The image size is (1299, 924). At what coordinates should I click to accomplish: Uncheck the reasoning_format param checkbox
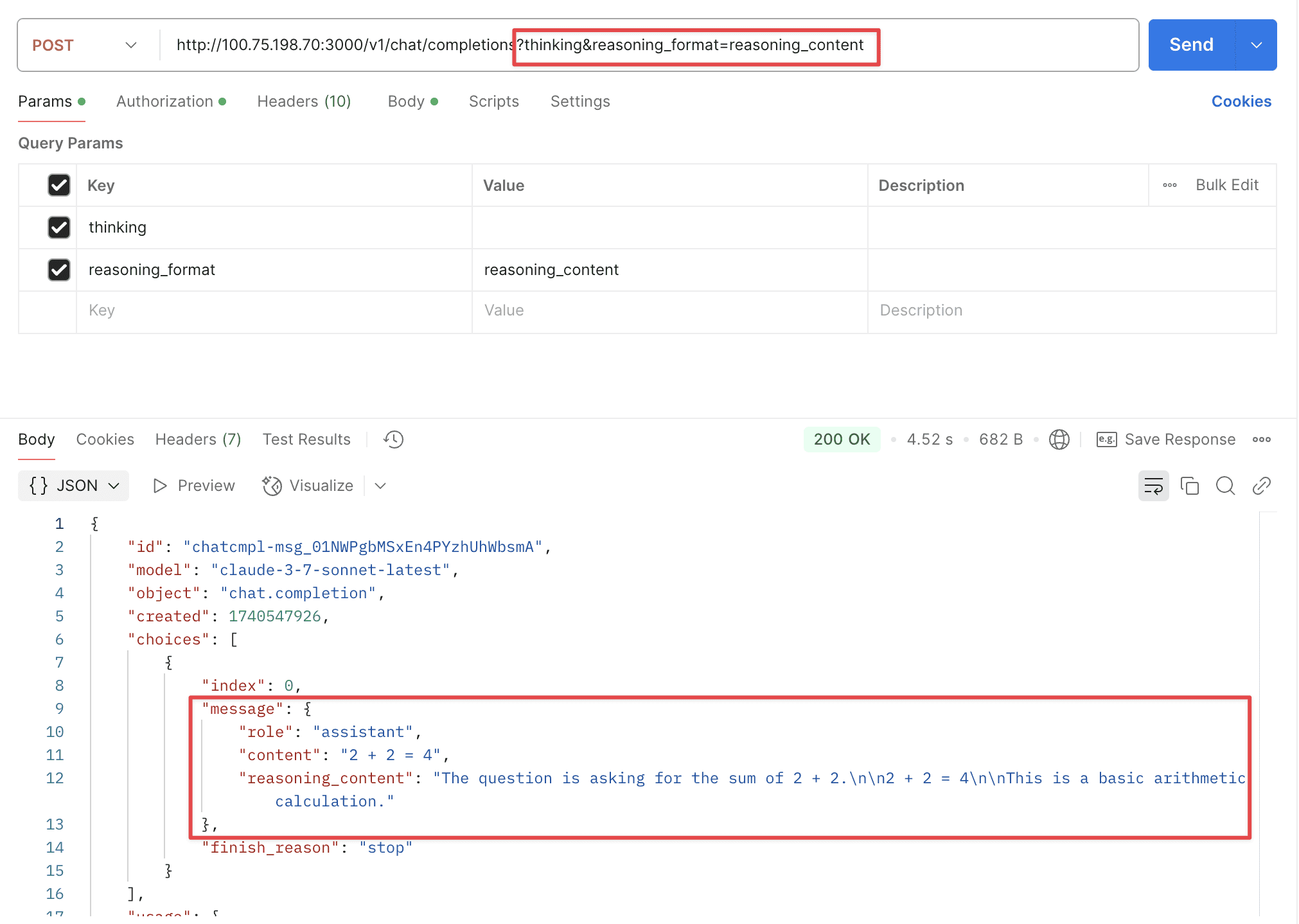coord(59,270)
